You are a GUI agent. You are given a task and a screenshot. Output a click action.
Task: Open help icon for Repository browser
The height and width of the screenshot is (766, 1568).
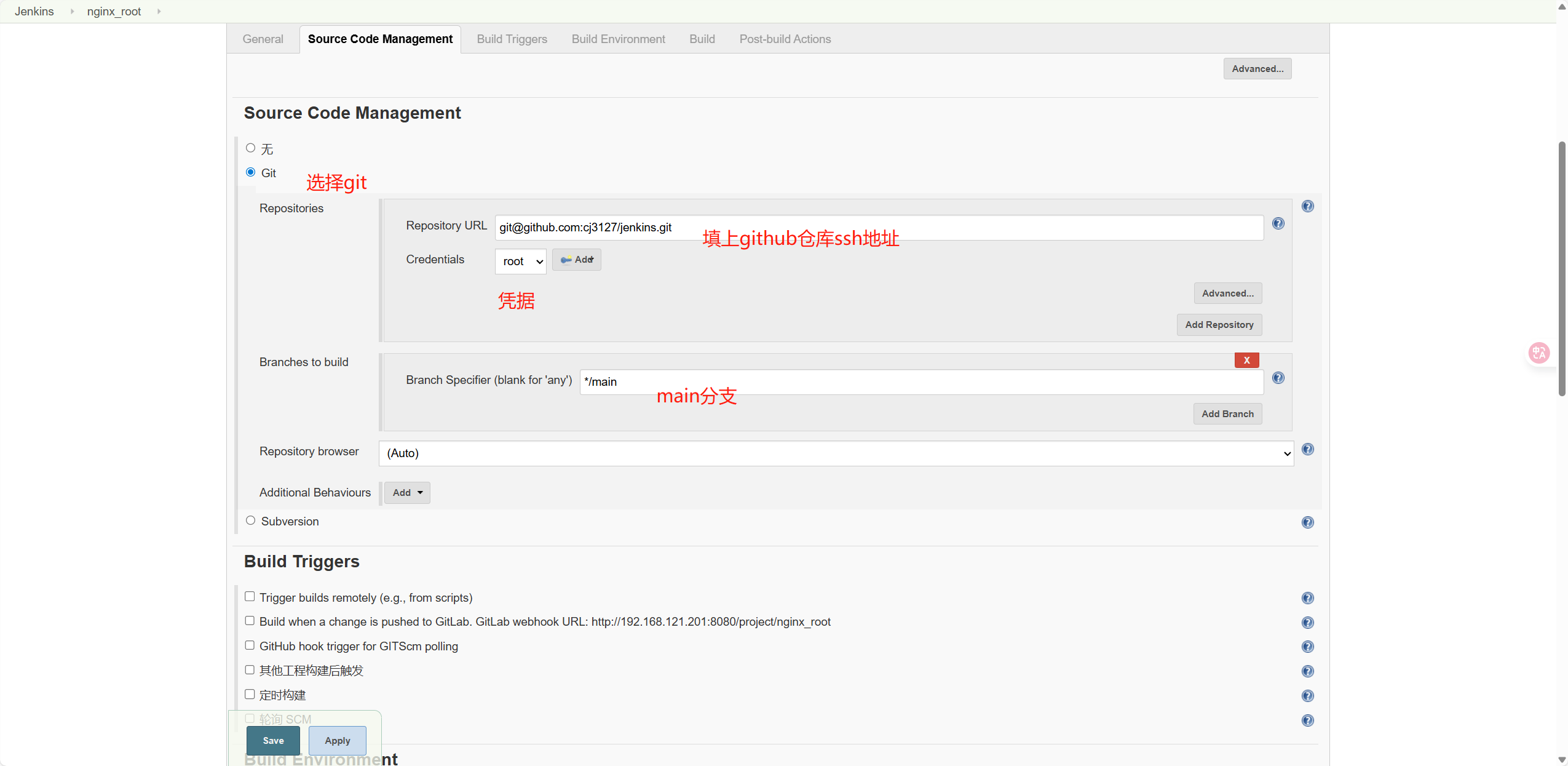point(1307,449)
